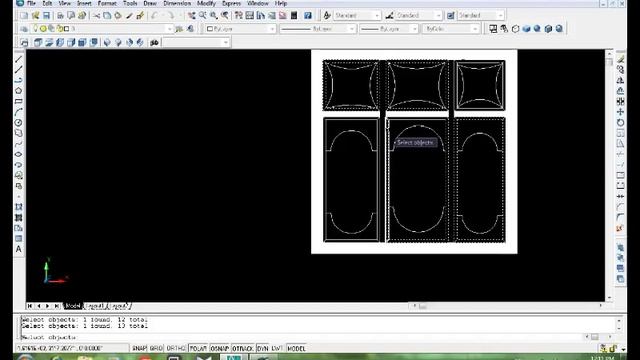Click the Help question mark icon

(x=308, y=16)
